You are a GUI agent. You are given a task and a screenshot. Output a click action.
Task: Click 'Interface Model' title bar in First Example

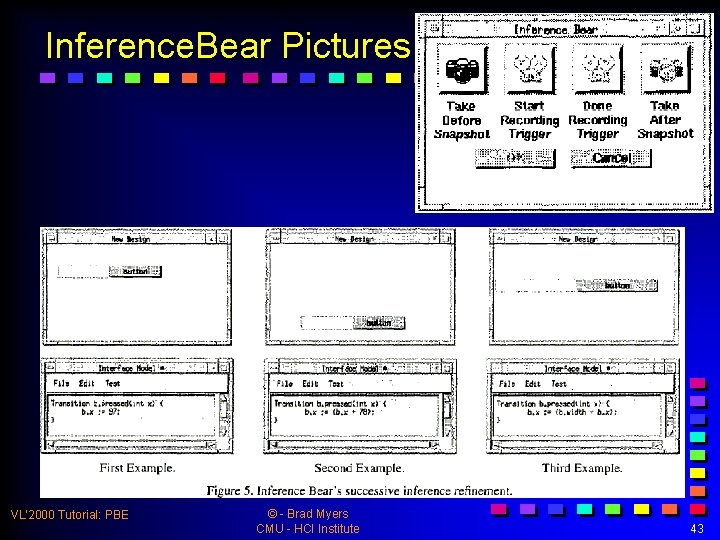click(x=132, y=368)
